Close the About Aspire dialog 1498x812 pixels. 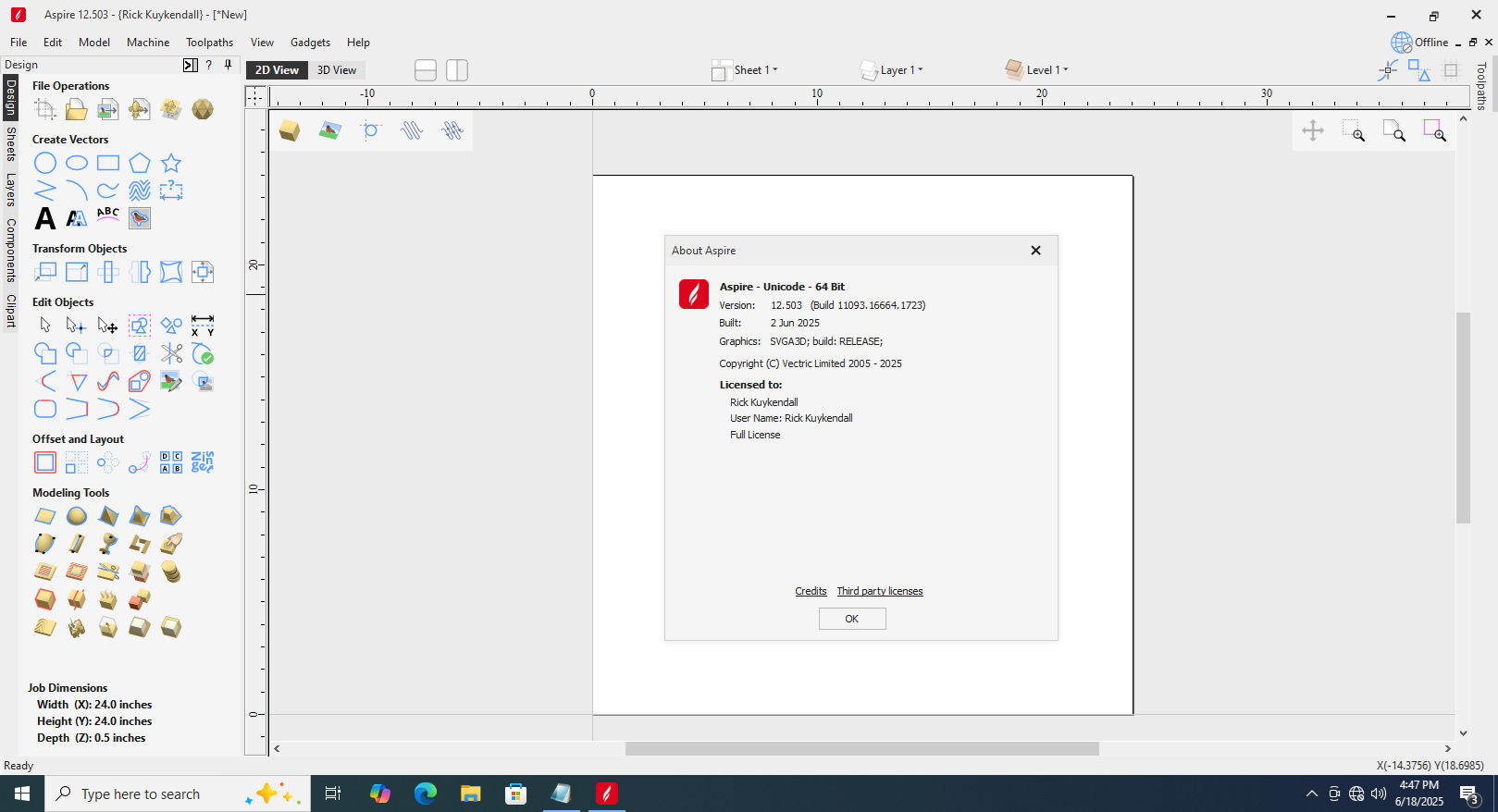[1035, 251]
